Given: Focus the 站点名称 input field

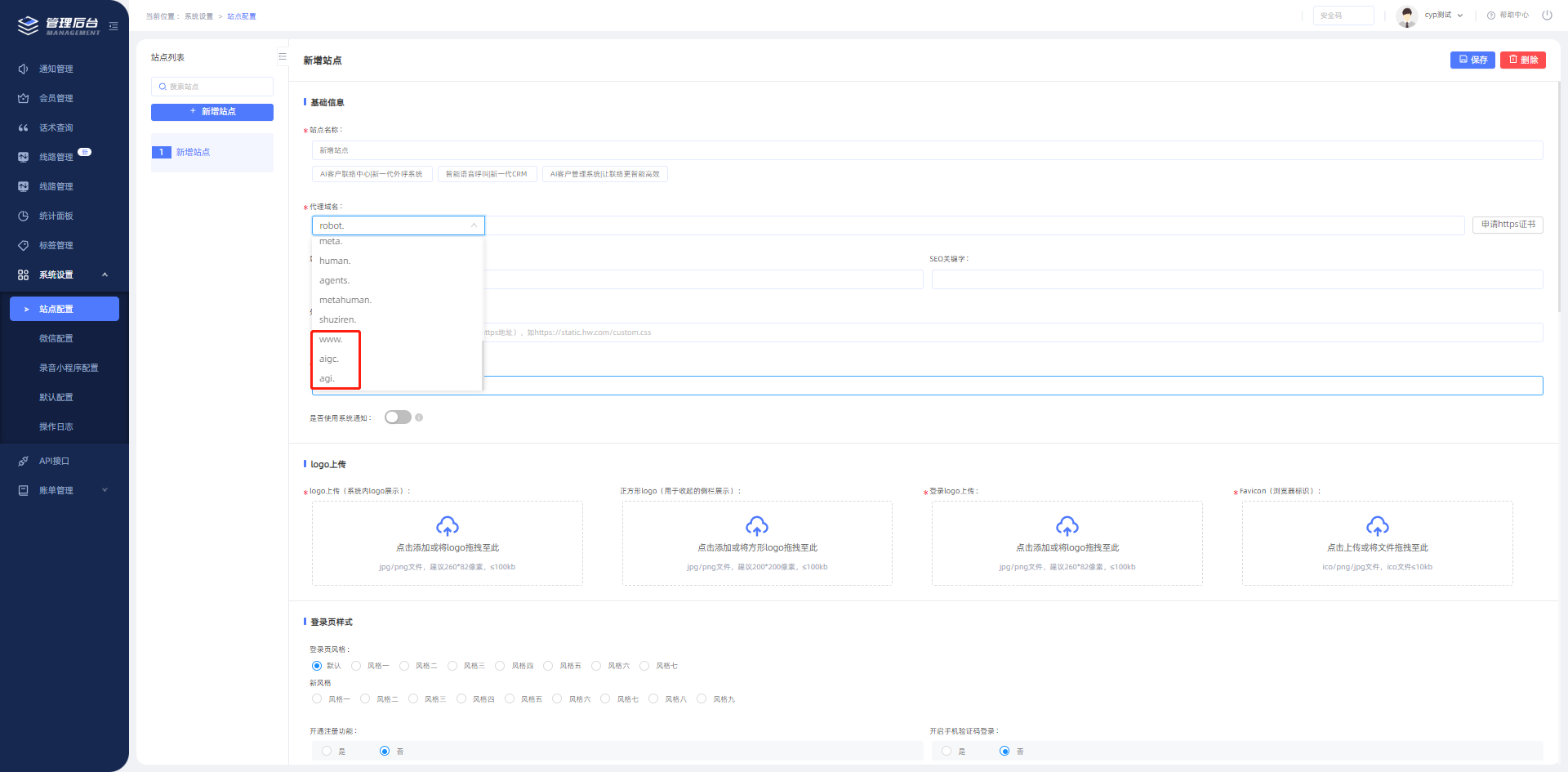Looking at the screenshot, I should (927, 150).
